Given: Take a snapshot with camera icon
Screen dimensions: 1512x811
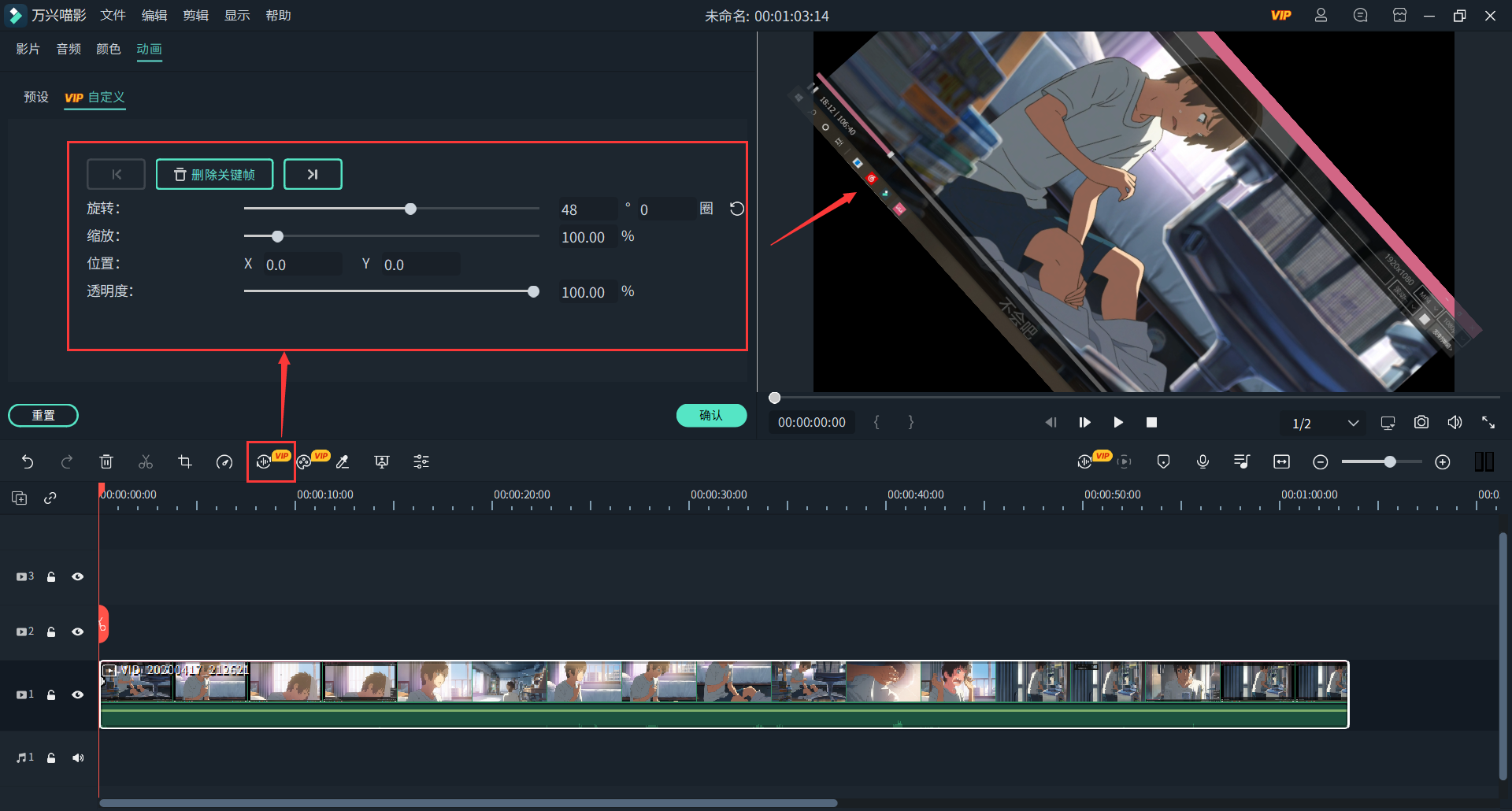Looking at the screenshot, I should coord(1421,423).
